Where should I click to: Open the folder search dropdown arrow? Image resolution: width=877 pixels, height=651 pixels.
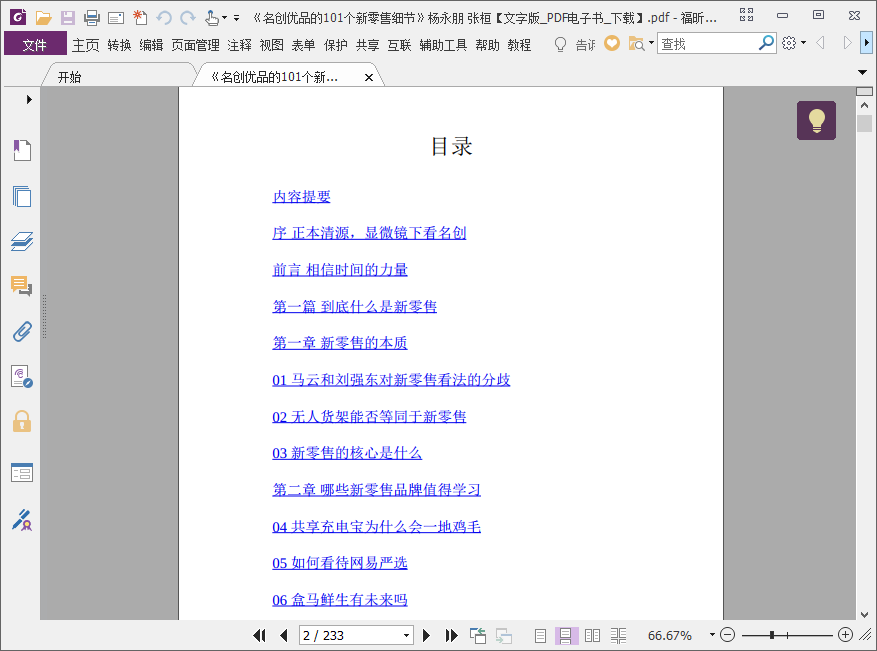(651, 43)
